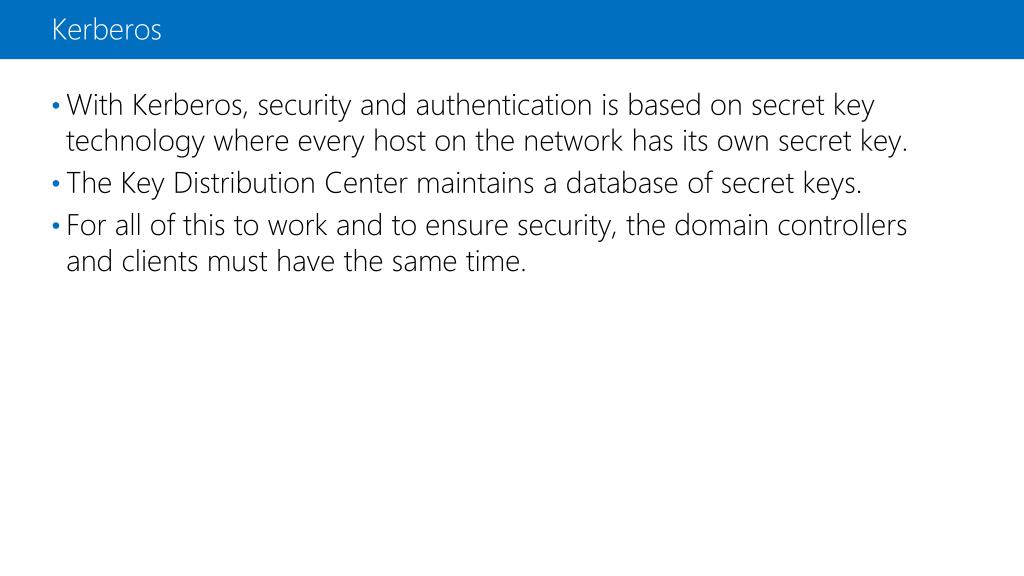
Task: Click the phrase 'same time' at end
Action: click(458, 262)
